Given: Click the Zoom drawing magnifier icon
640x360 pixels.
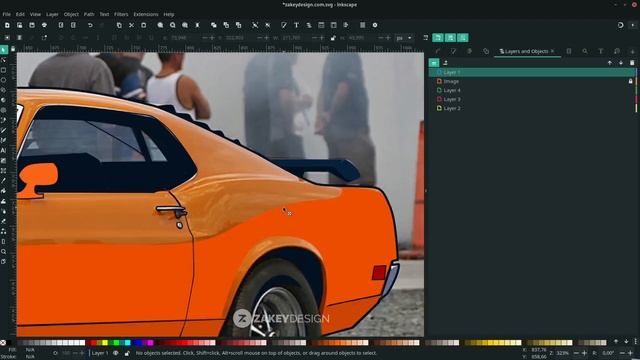Looking at the screenshot, I should click(173, 25).
